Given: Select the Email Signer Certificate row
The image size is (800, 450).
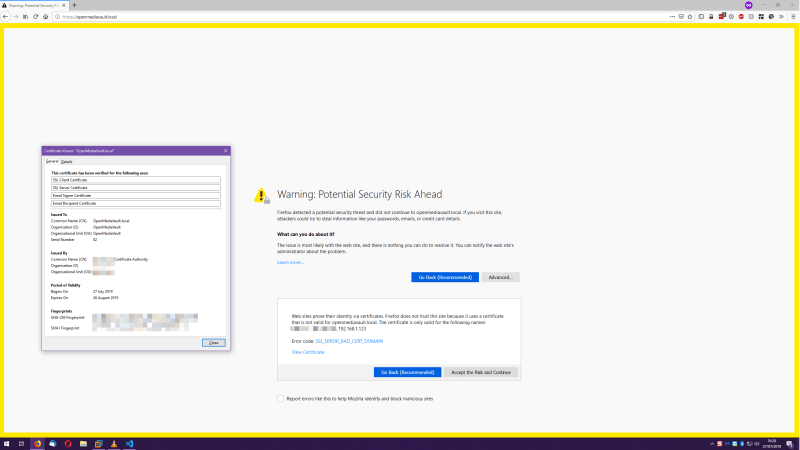Looking at the screenshot, I should pyautogui.click(x=136, y=195).
